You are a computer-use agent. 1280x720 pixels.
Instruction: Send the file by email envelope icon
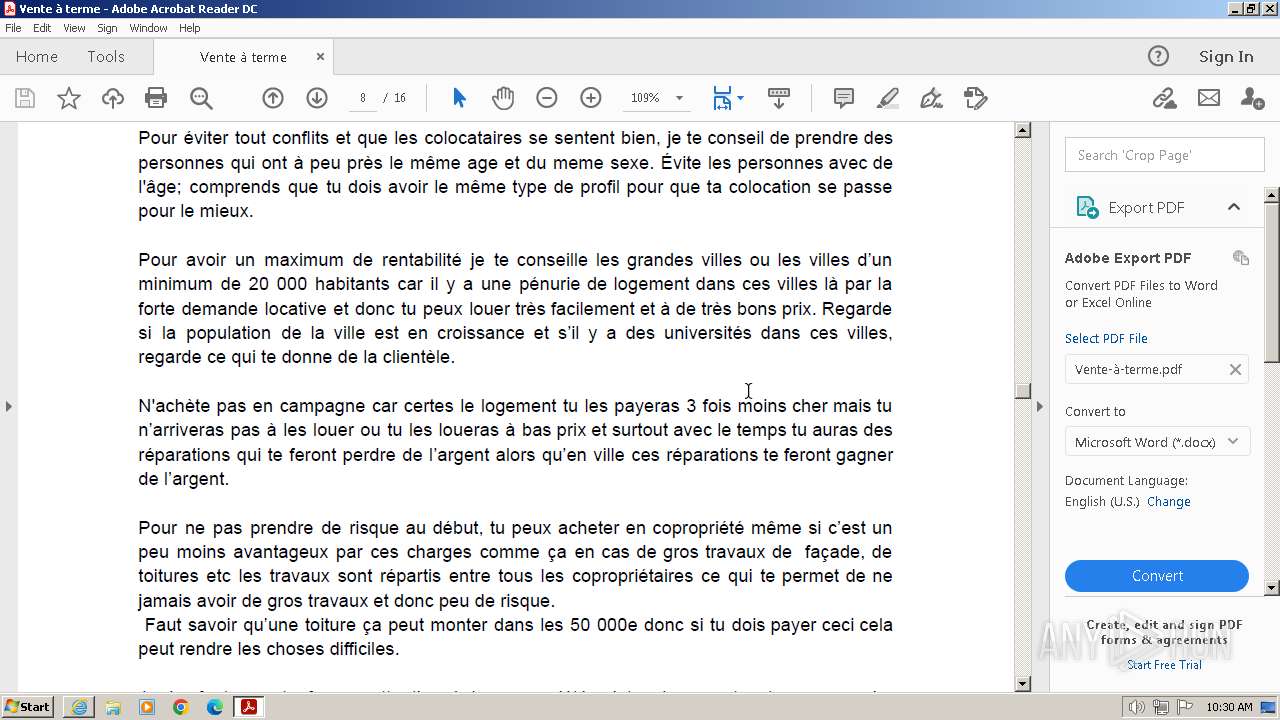tap(1209, 98)
